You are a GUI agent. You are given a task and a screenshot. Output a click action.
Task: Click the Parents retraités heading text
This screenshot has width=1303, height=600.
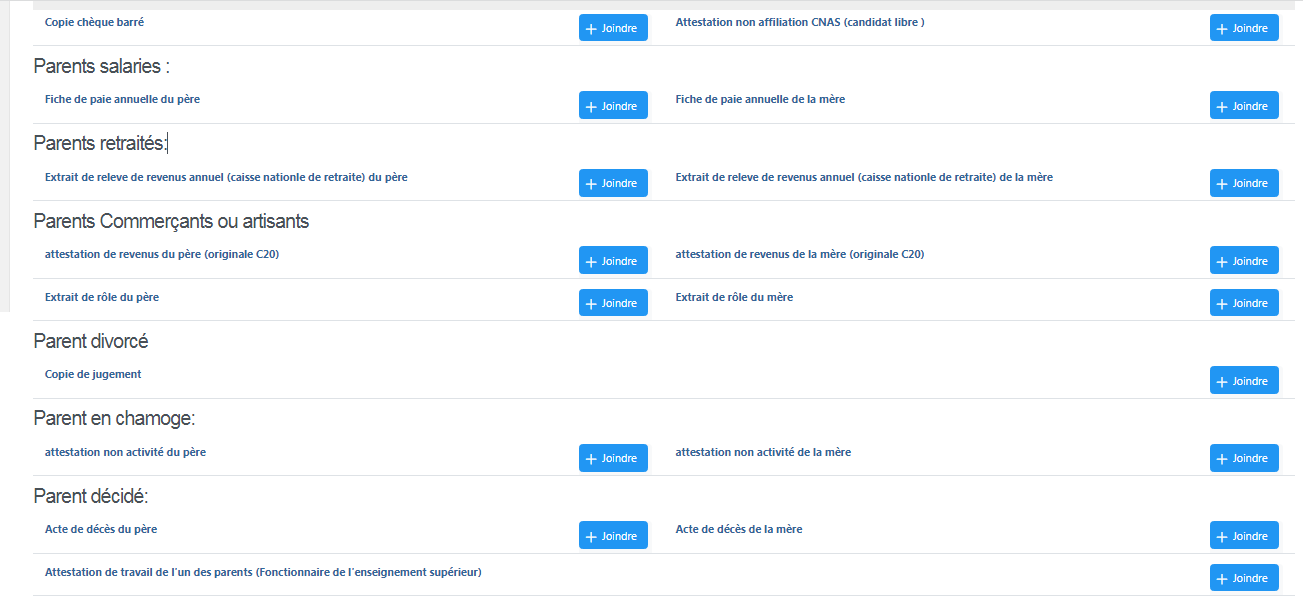[100, 143]
